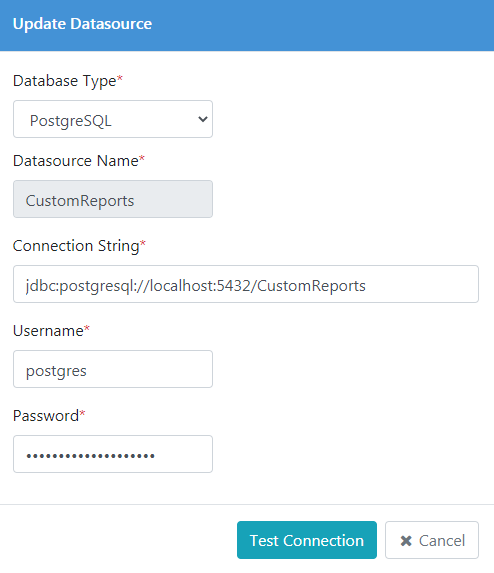This screenshot has width=494, height=573.
Task: Click the red asterisk beside Password
Action: (82, 413)
